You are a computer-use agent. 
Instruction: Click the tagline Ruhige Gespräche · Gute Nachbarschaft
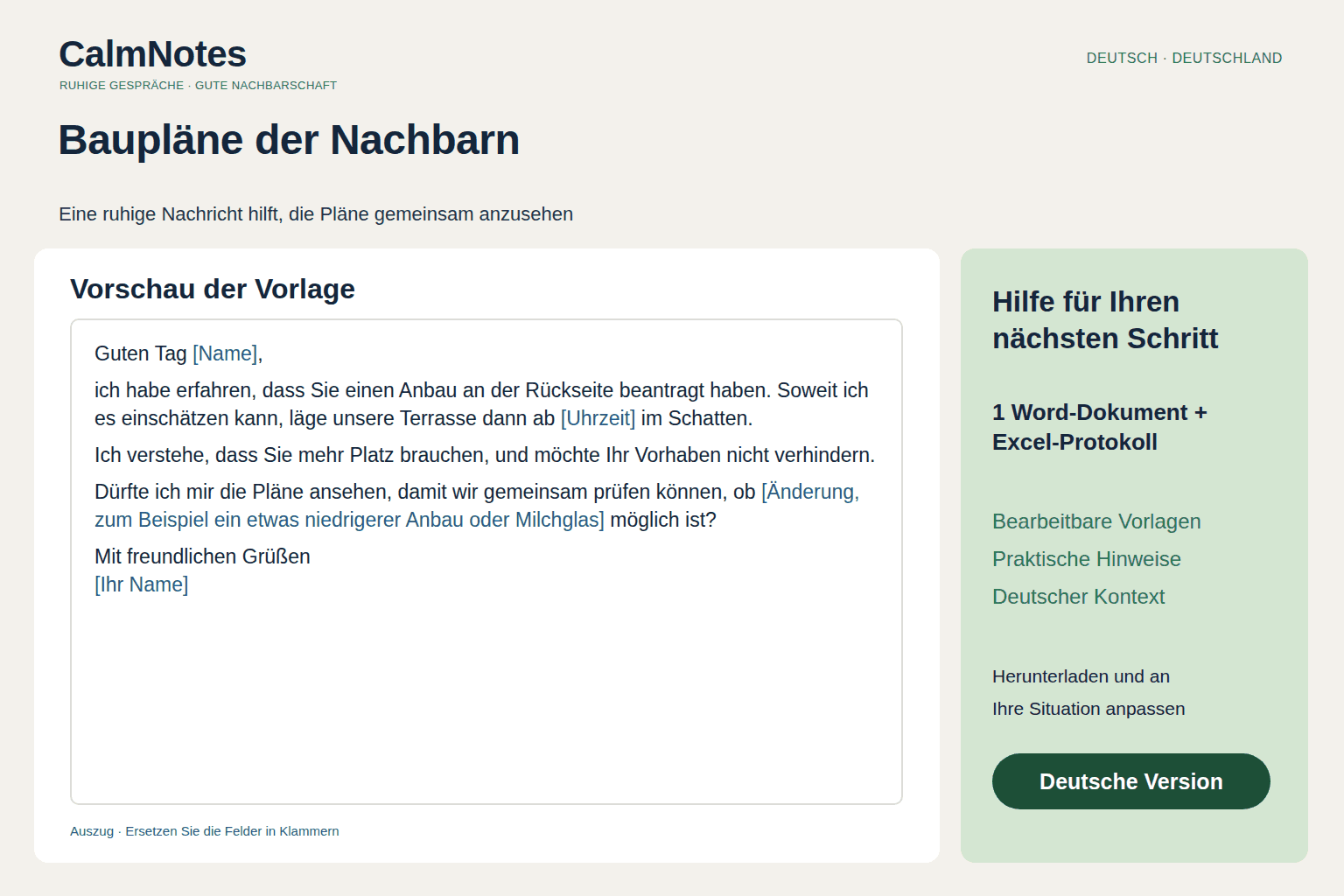click(198, 86)
